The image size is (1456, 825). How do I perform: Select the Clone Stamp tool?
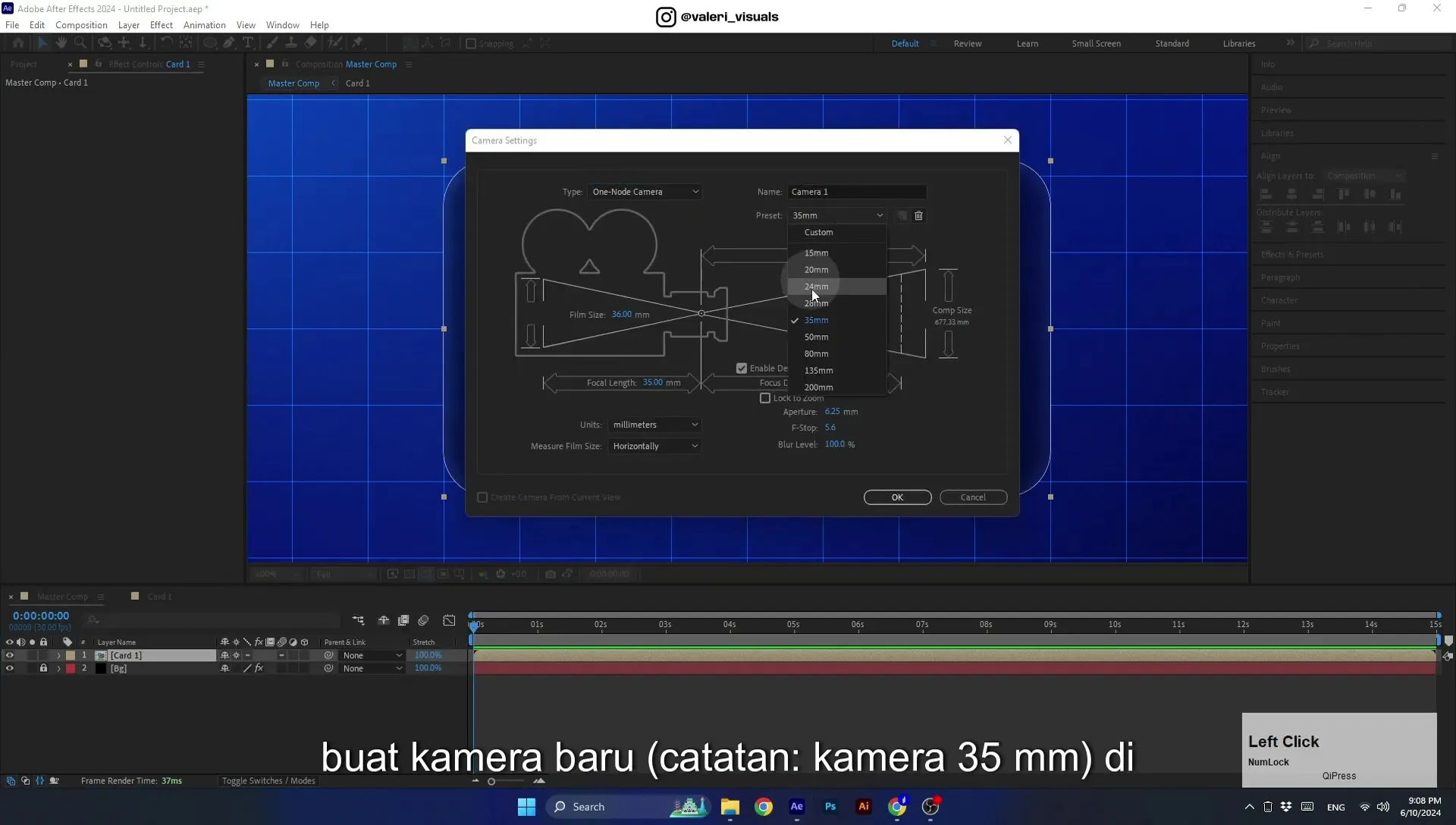pos(291,43)
